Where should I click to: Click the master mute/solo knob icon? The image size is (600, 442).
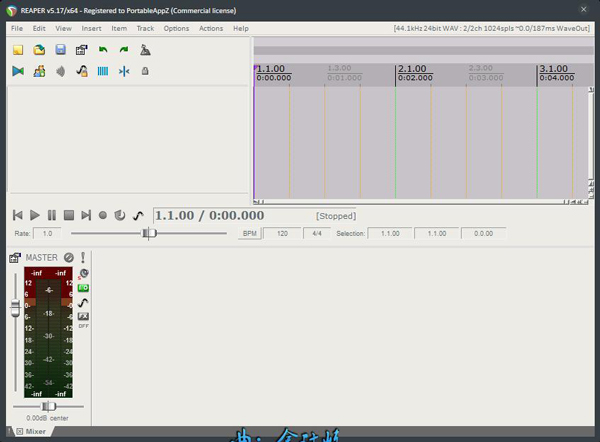[x=83, y=274]
